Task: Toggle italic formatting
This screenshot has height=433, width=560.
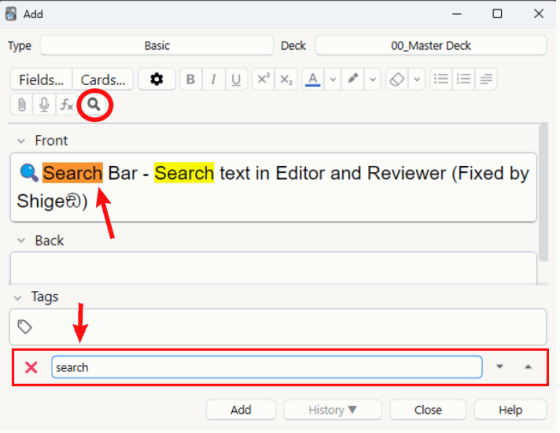Action: 214,79
